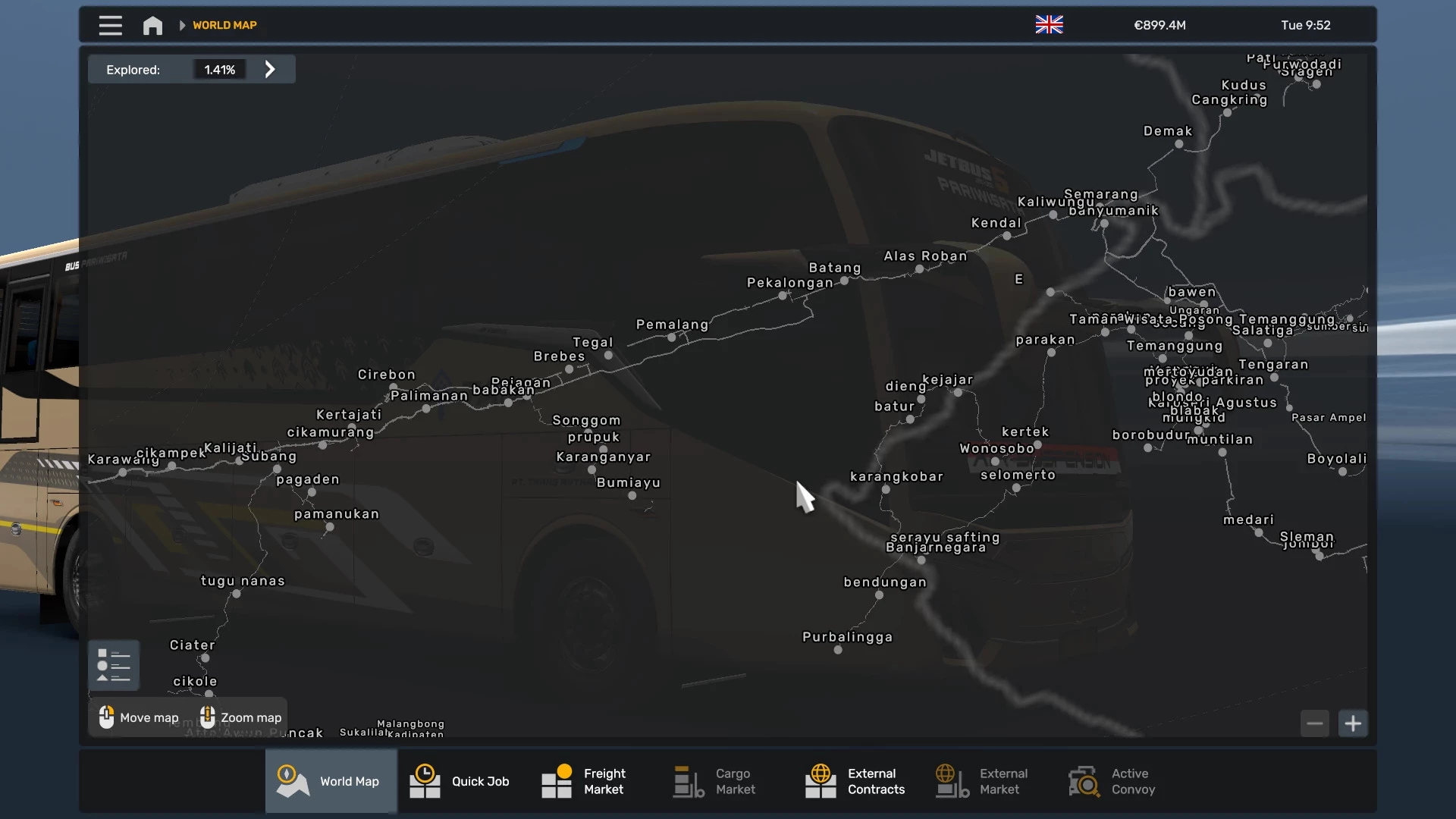Viewport: 1456px width, 819px height.
Task: Zoom out map with minus button
Action: point(1315,723)
